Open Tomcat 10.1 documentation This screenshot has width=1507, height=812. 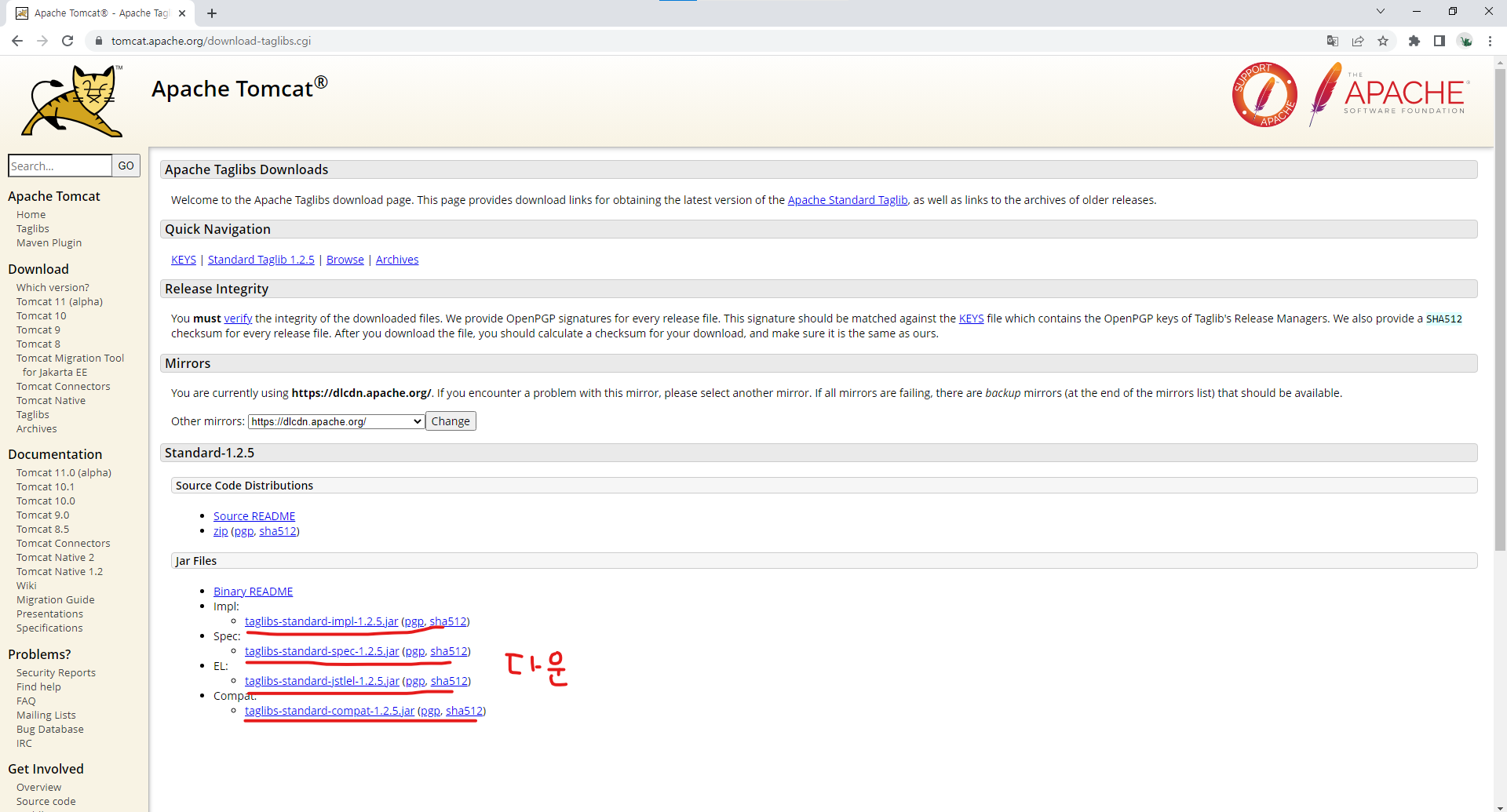point(45,486)
